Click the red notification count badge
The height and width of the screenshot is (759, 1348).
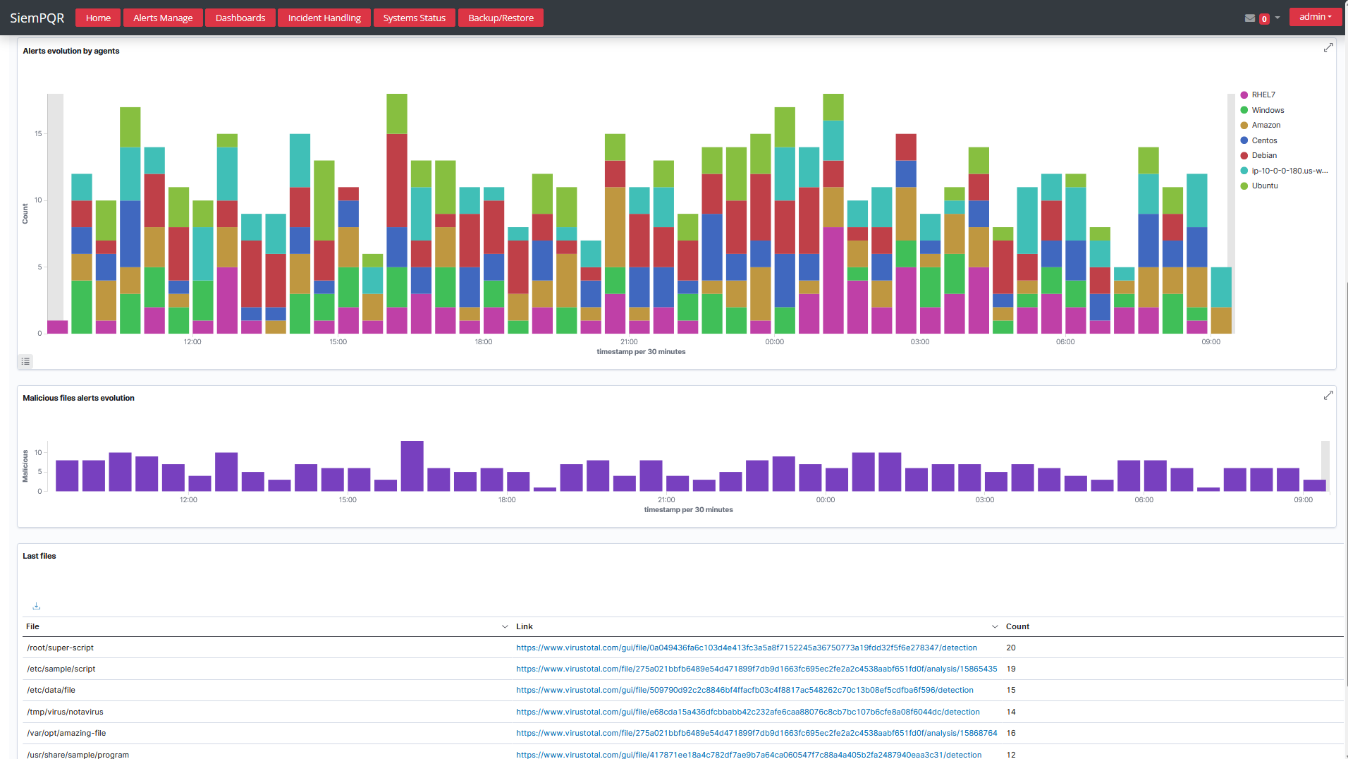tap(1264, 19)
